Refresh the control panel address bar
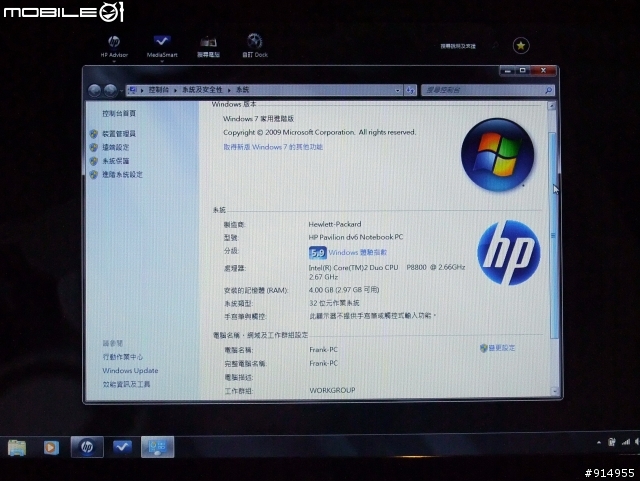The height and width of the screenshot is (481, 640). tap(410, 90)
